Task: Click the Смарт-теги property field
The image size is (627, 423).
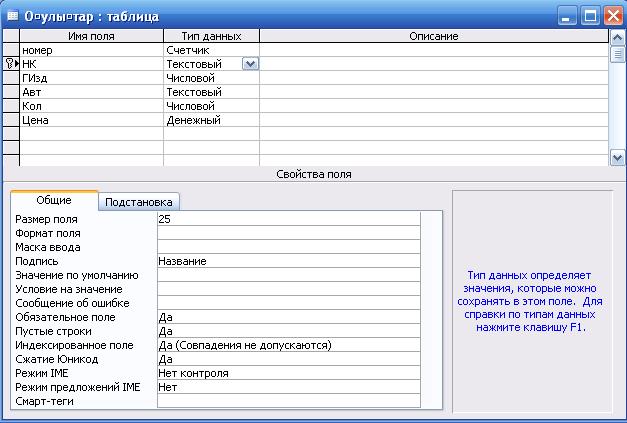Action: pos(288,401)
